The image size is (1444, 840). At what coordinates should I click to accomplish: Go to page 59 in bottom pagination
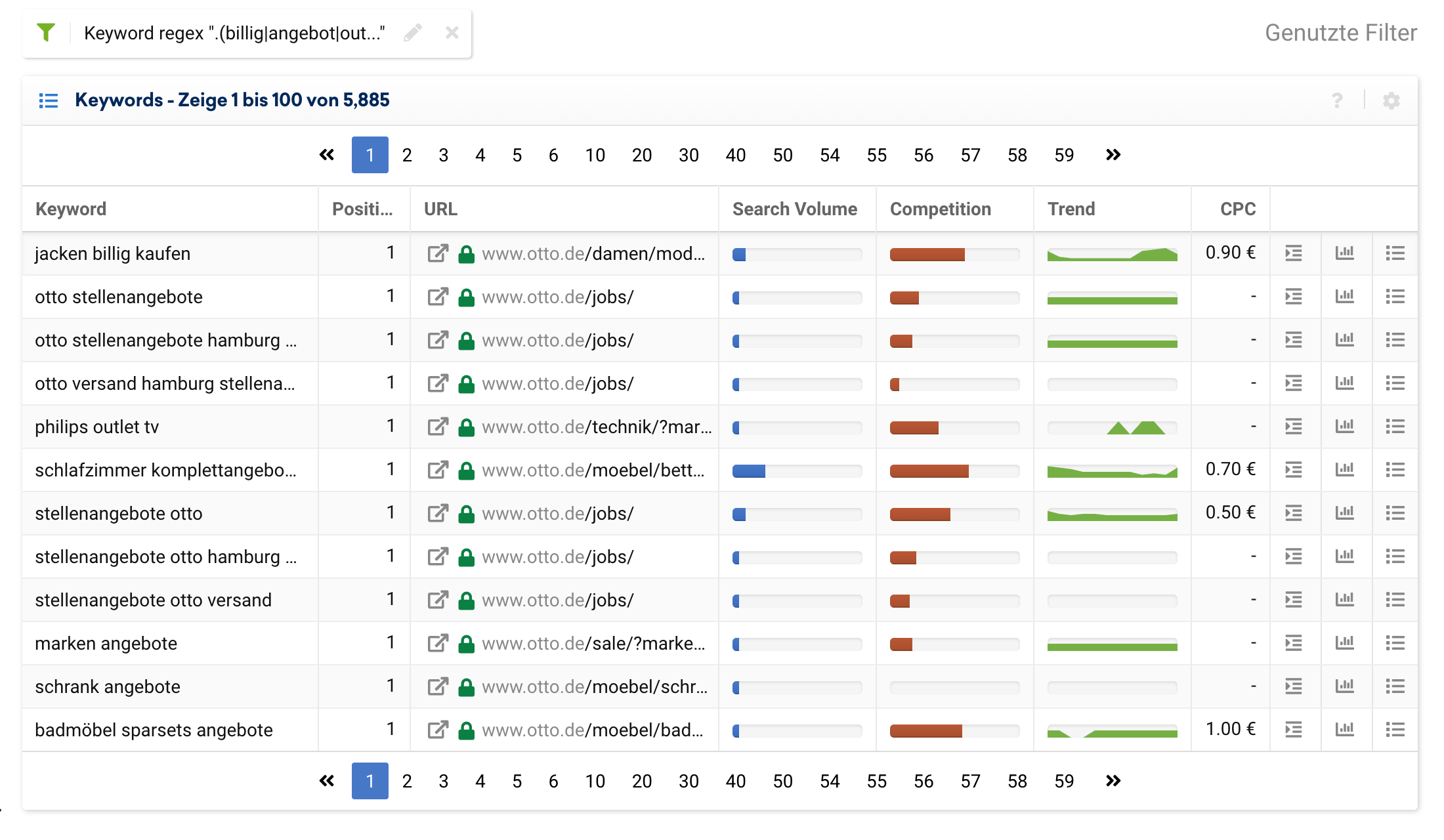pyautogui.click(x=1064, y=781)
